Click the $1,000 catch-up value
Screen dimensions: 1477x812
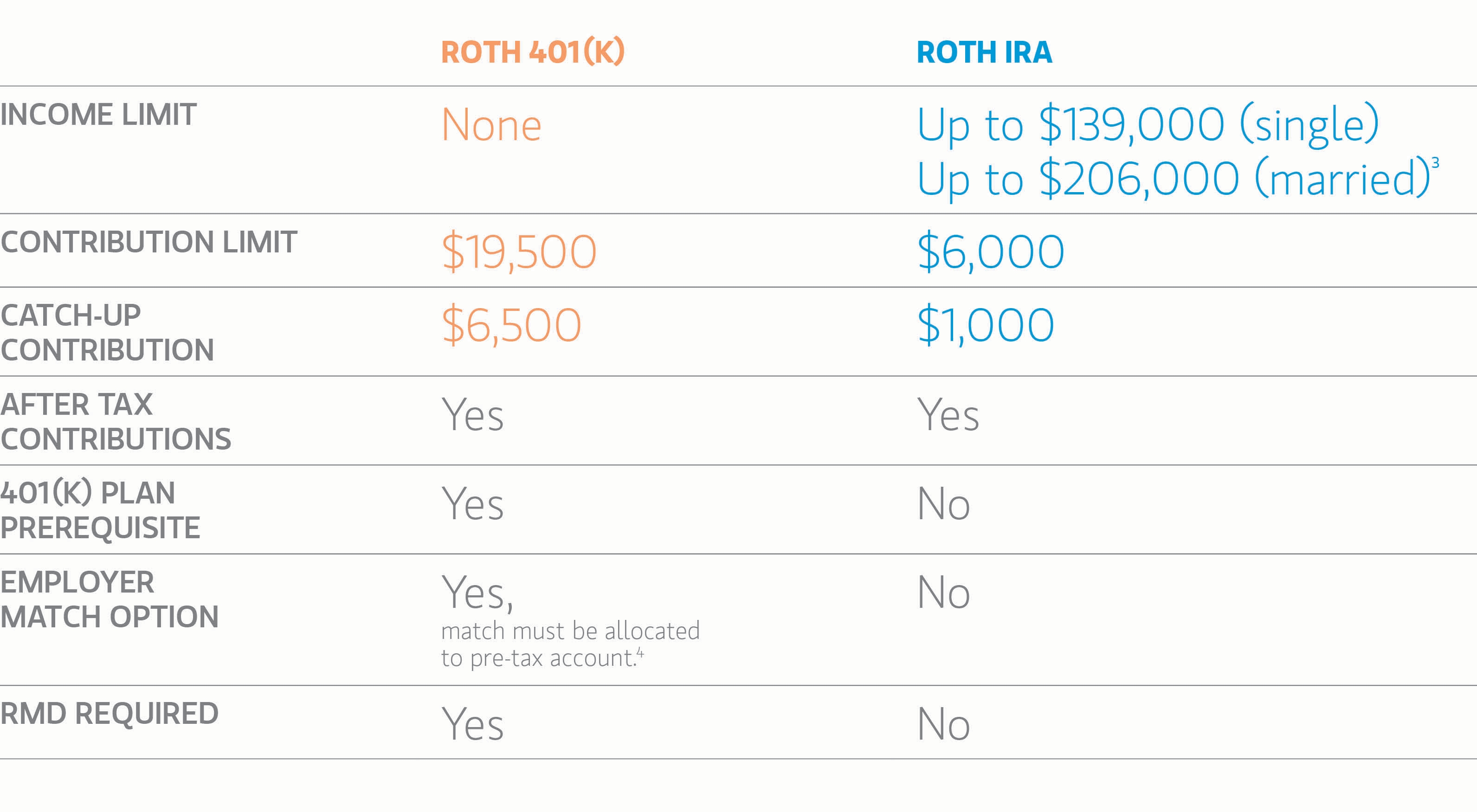(985, 325)
